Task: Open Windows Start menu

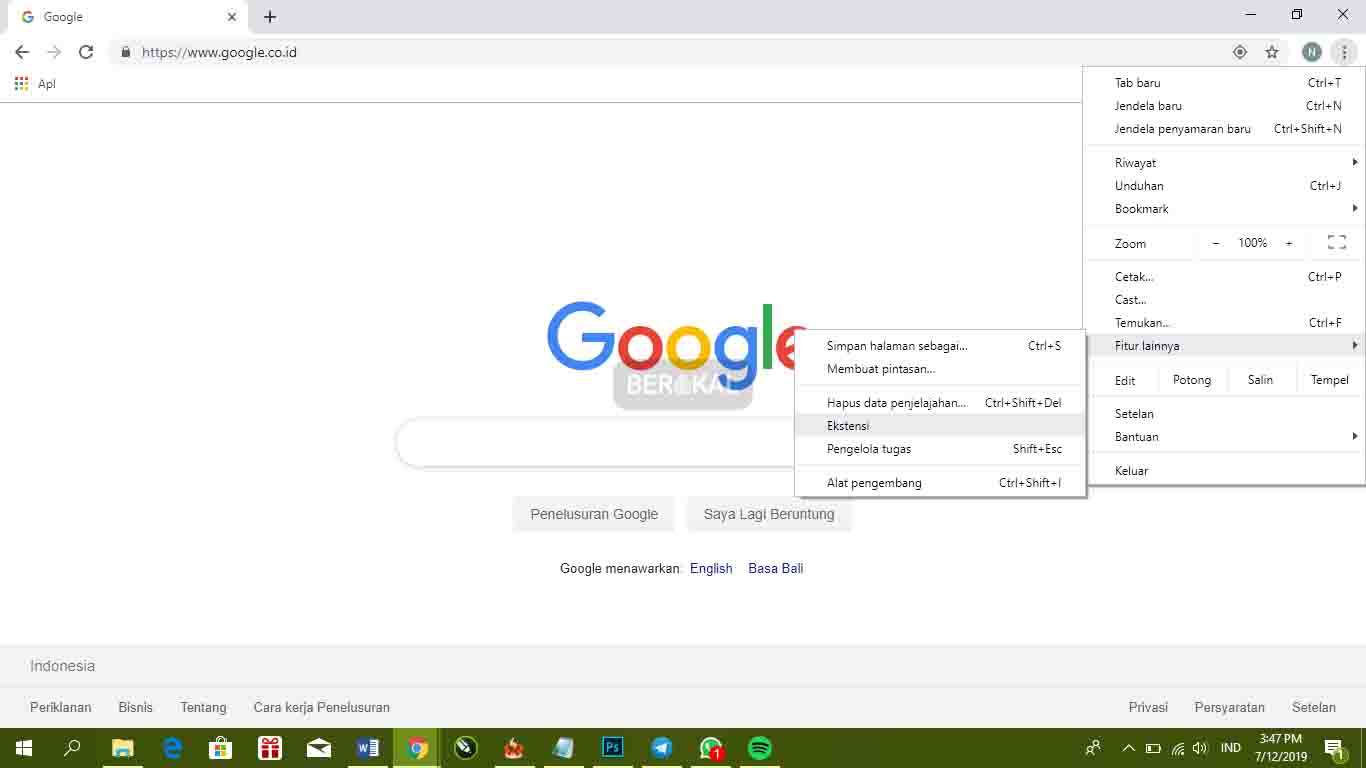Action: [24, 748]
